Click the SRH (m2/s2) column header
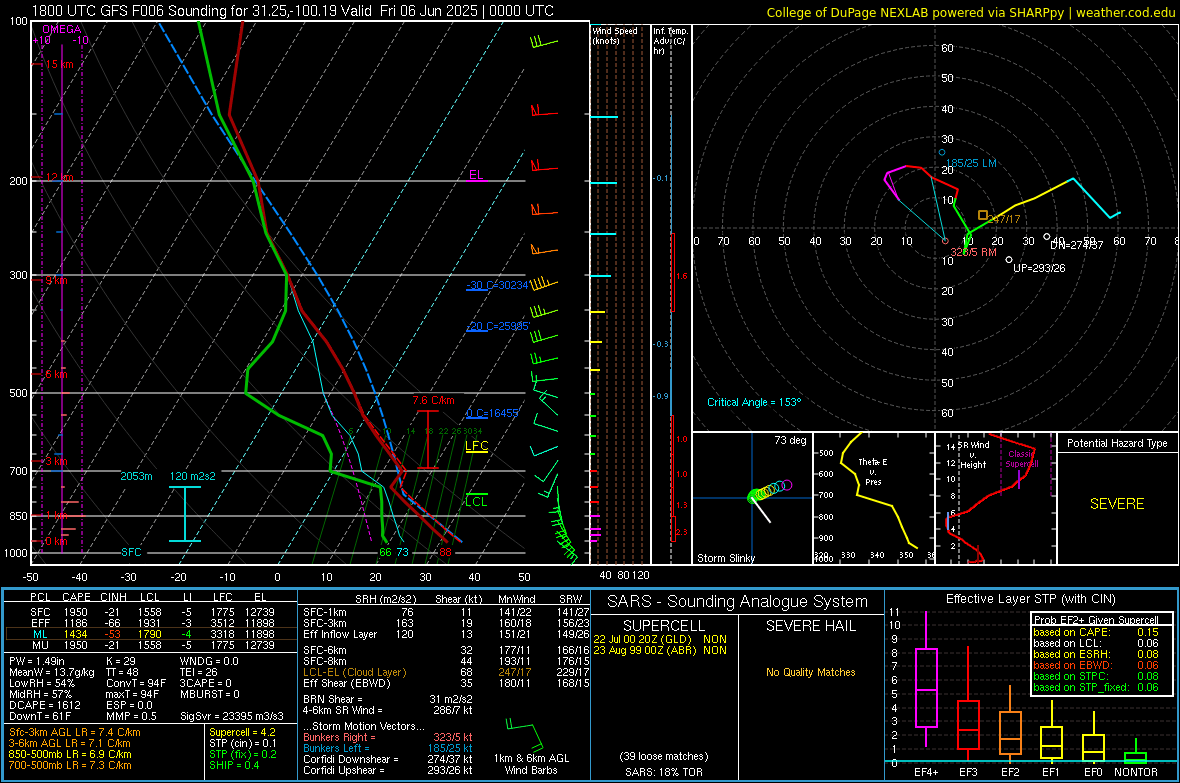This screenshot has width=1180, height=783. coord(385,599)
